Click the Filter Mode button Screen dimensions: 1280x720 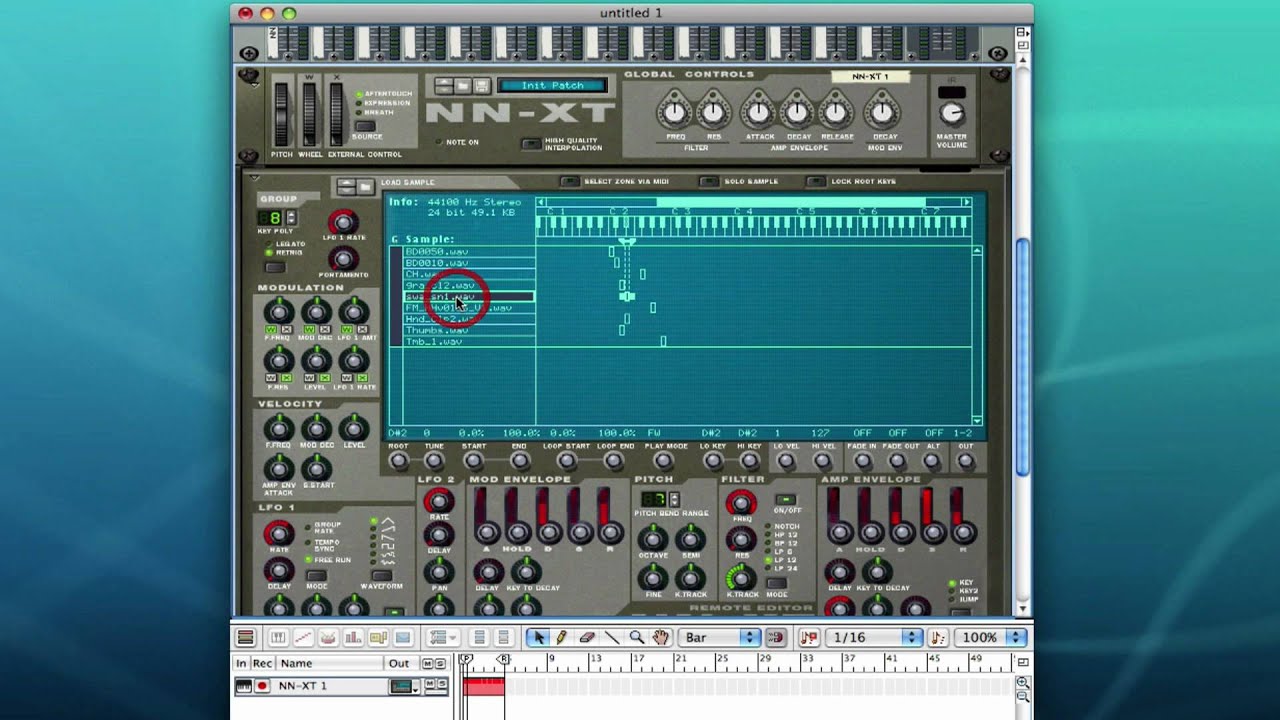pos(776,582)
